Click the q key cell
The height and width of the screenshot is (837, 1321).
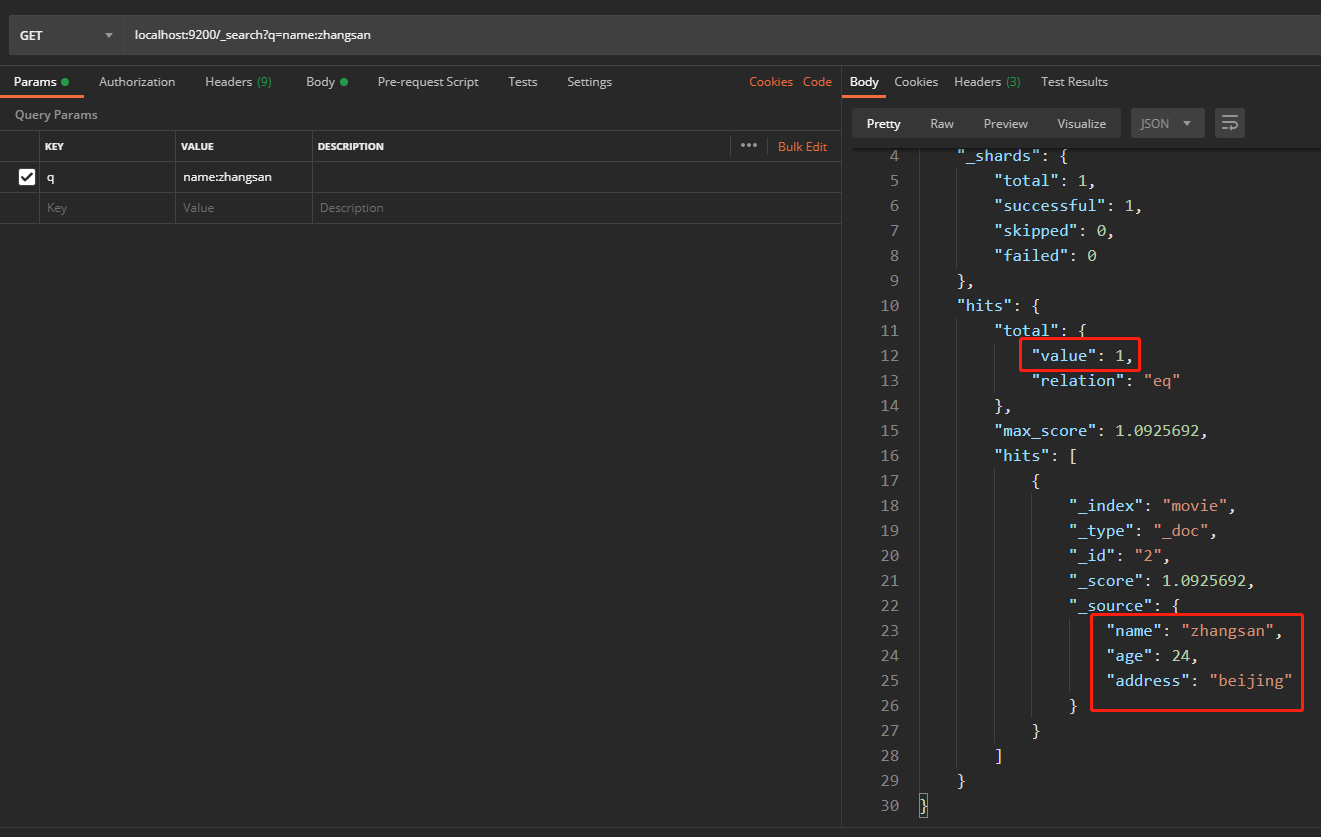(108, 177)
